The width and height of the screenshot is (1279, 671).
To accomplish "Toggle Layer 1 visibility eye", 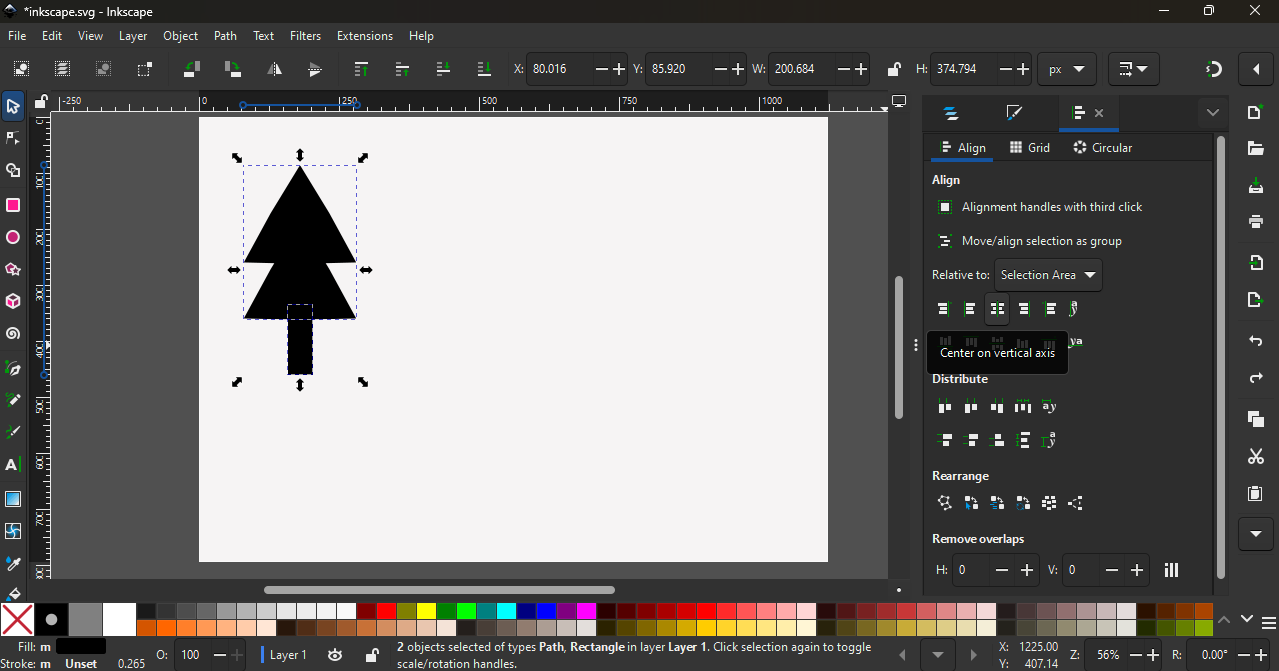I will pos(335,655).
